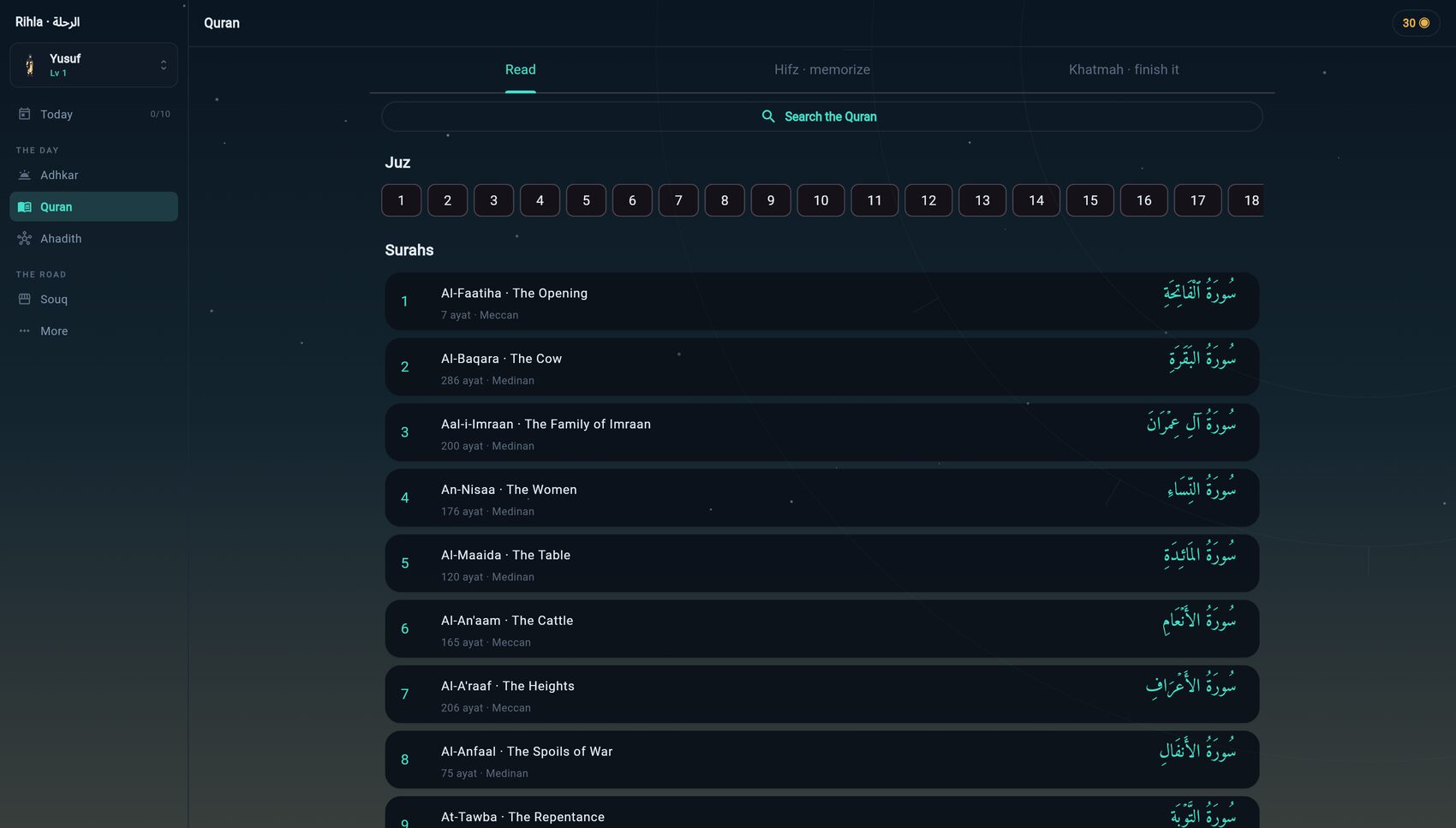
Task: Open Al-Anfaal · The Spoils of War
Action: click(822, 759)
